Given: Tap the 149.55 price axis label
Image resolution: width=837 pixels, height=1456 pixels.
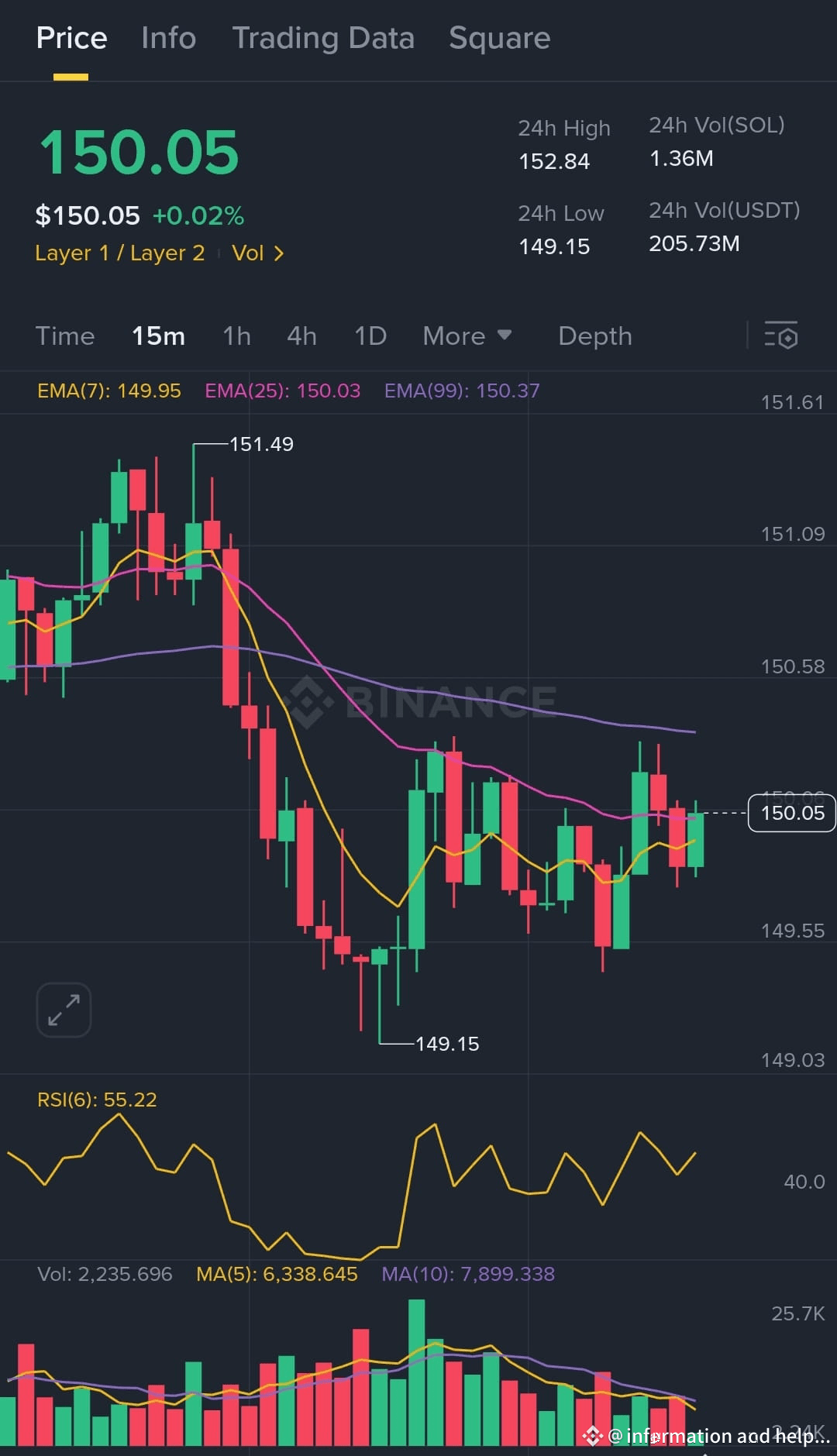Looking at the screenshot, I should [792, 931].
